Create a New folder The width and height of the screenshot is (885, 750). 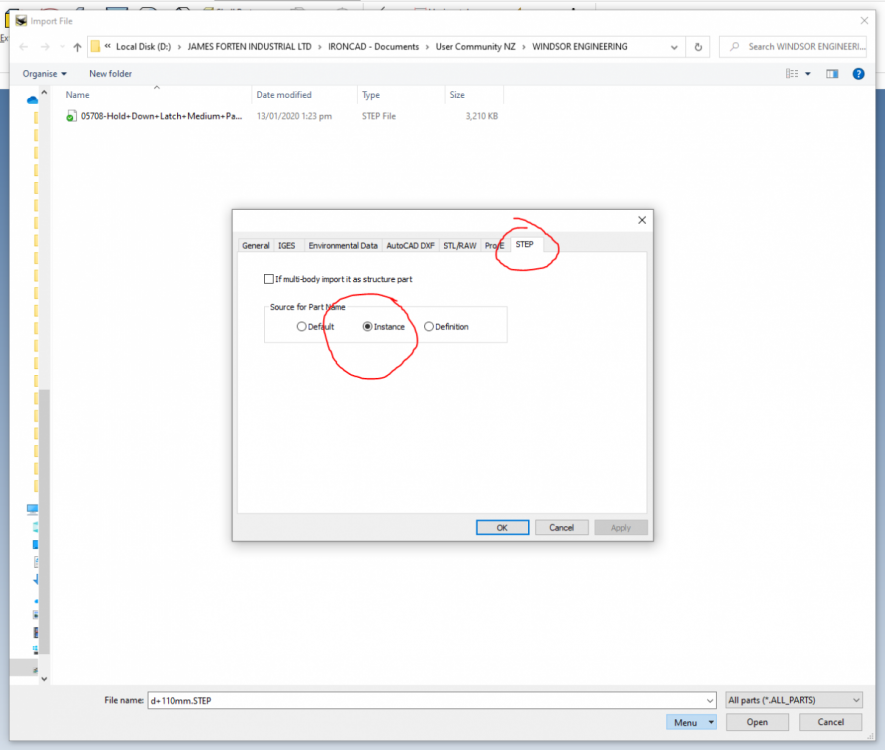[x=111, y=74]
